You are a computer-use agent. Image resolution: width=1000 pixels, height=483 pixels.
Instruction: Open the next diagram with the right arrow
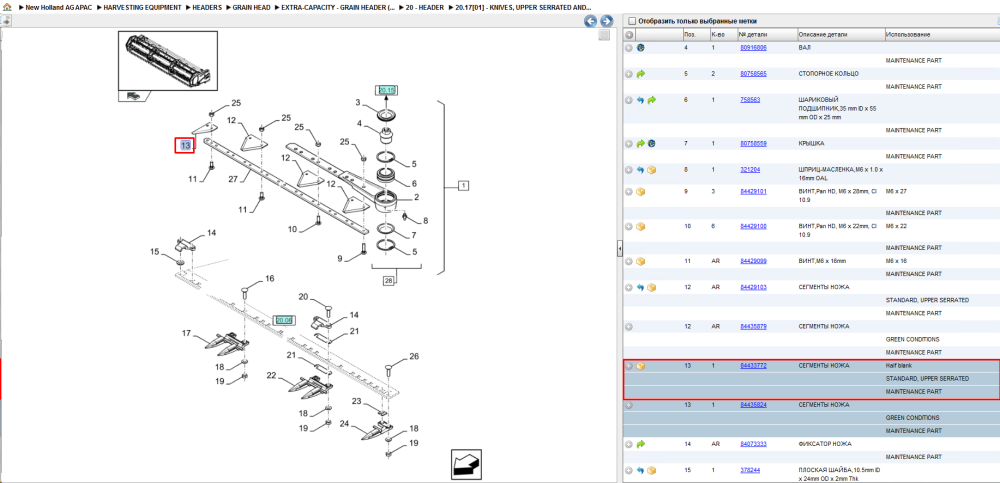pos(607,21)
